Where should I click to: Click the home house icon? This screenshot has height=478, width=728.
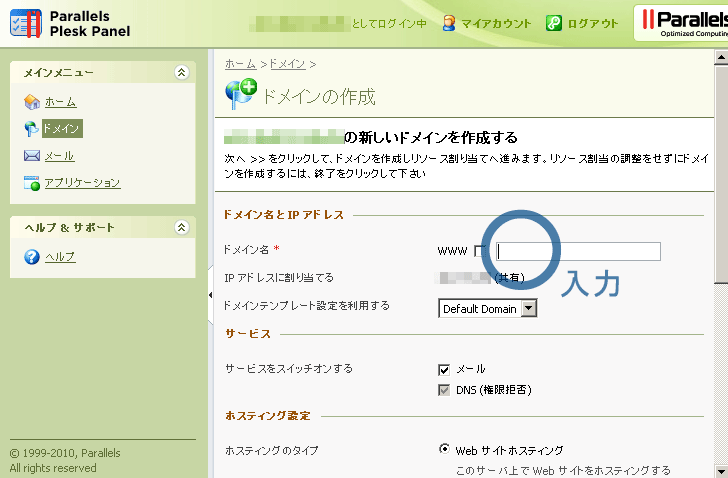32,102
